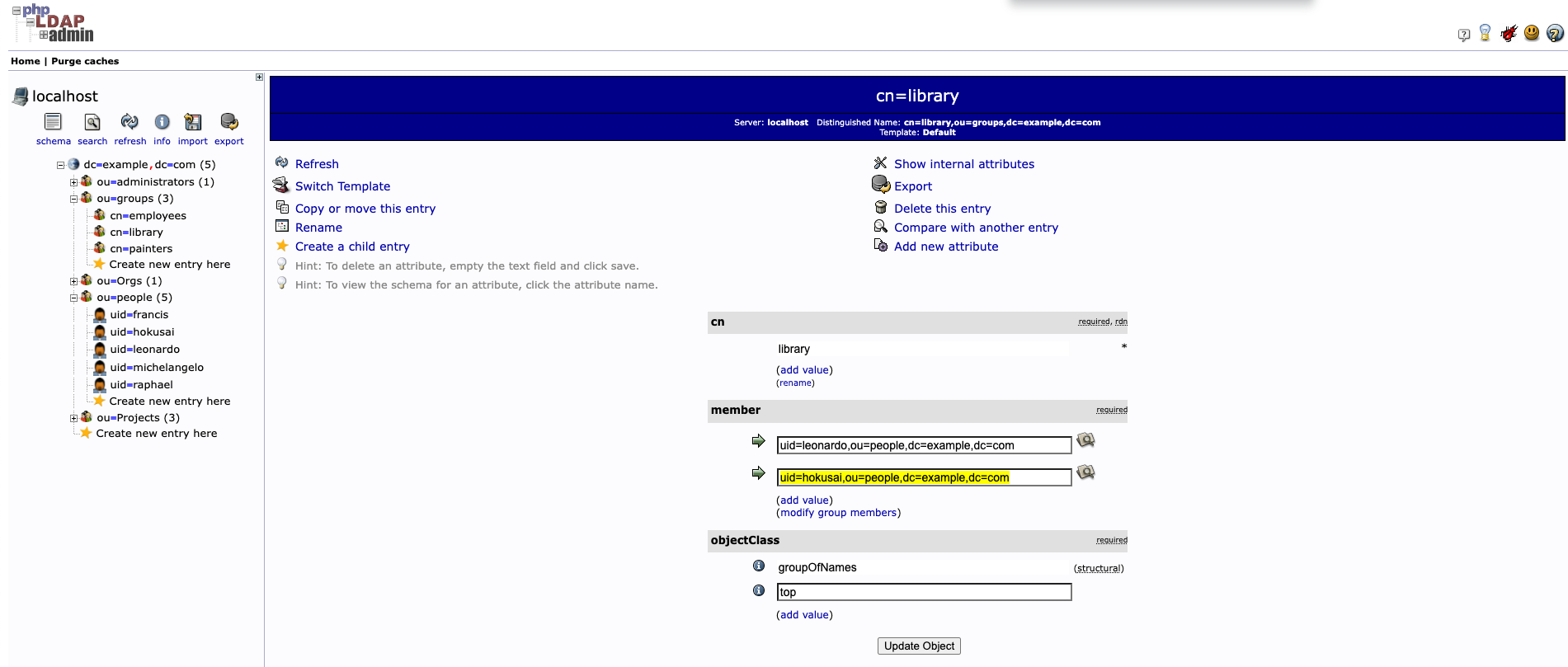Click the Delete this entry trash icon
This screenshot has height=667, width=1568.
pyautogui.click(x=881, y=208)
